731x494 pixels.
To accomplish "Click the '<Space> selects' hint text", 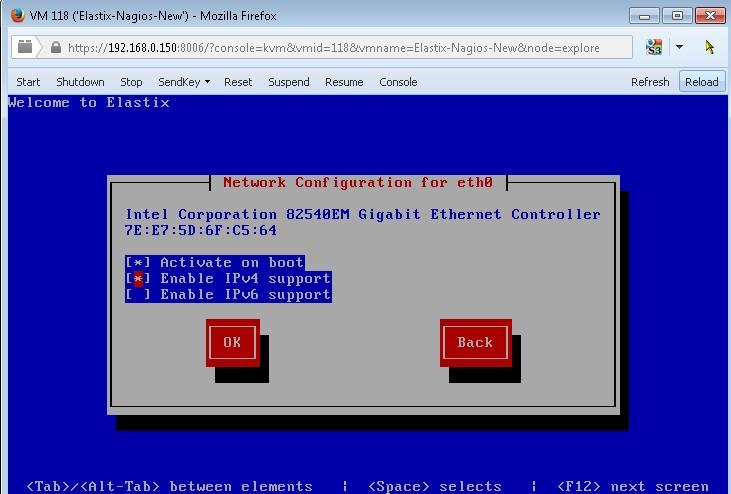I will pyautogui.click(x=434, y=487).
